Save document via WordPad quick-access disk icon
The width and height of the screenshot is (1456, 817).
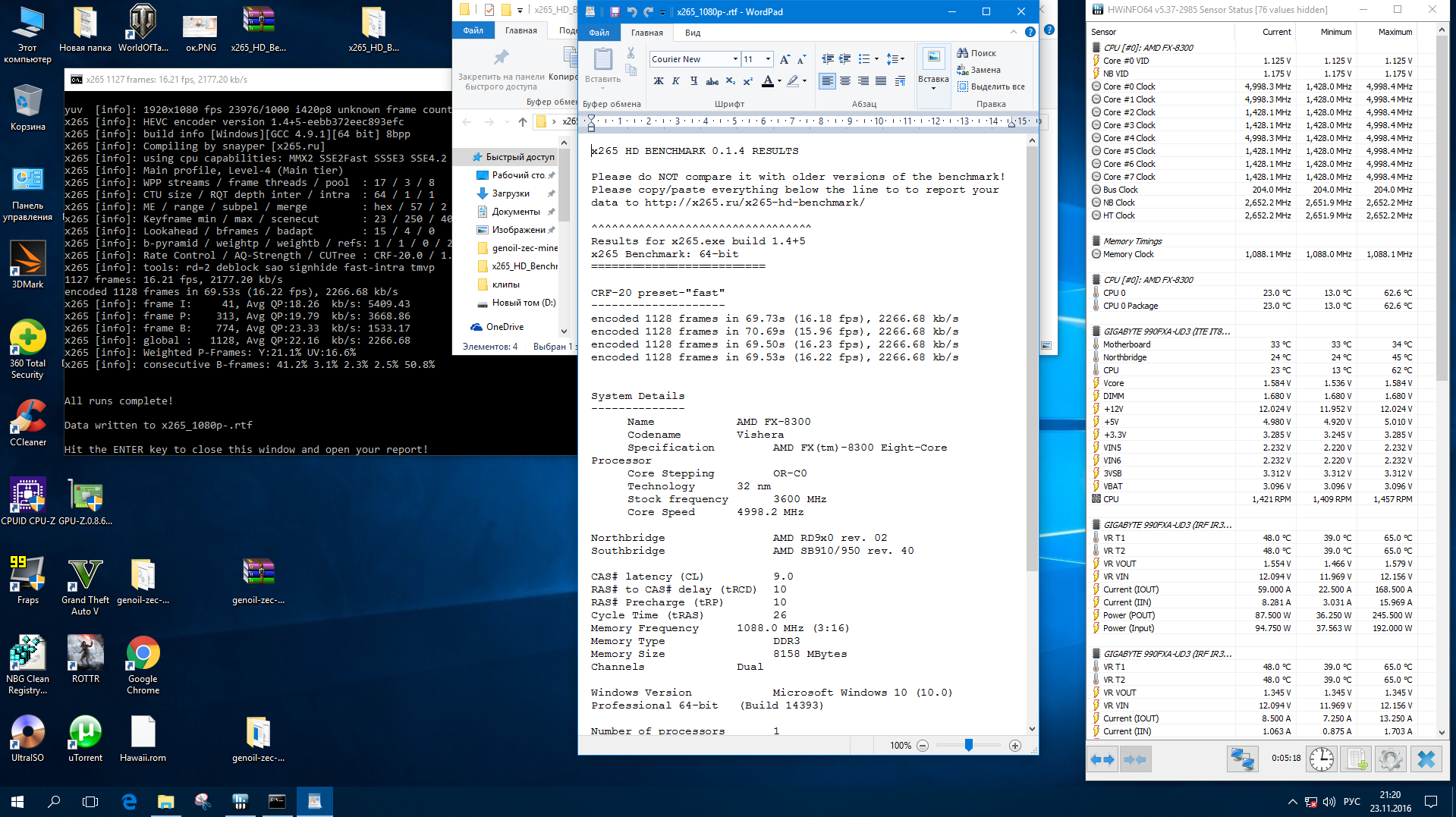[615, 12]
